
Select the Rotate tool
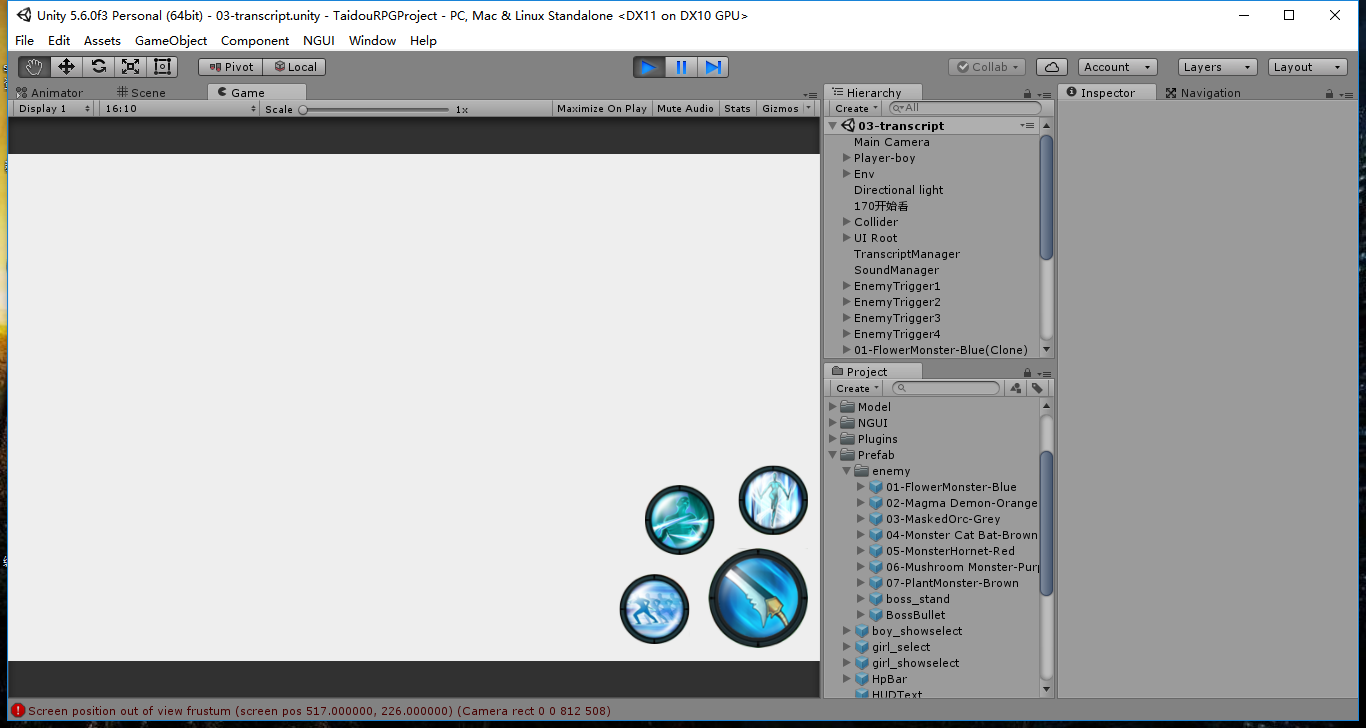pos(98,67)
